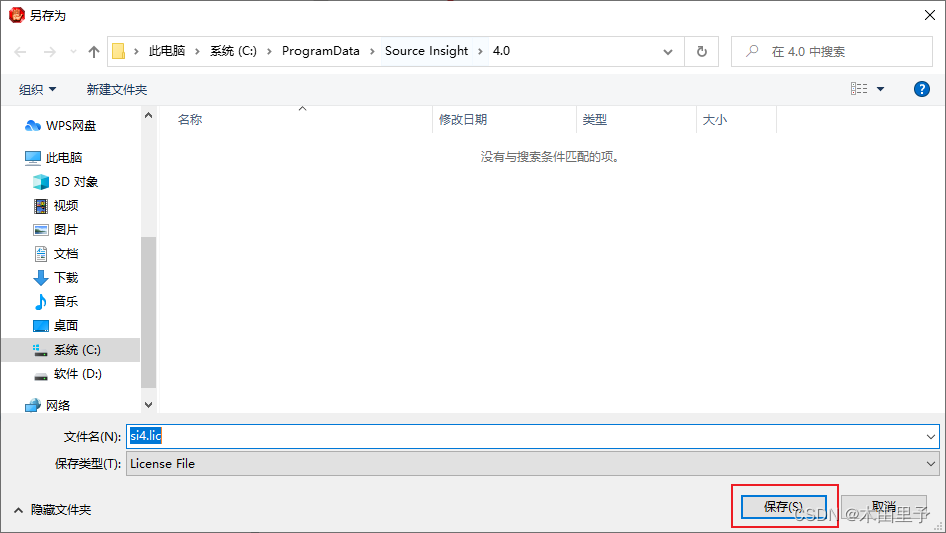This screenshot has height=533, width=946.
Task: Click the search box 在 4.0 中搜索
Action: (832, 52)
